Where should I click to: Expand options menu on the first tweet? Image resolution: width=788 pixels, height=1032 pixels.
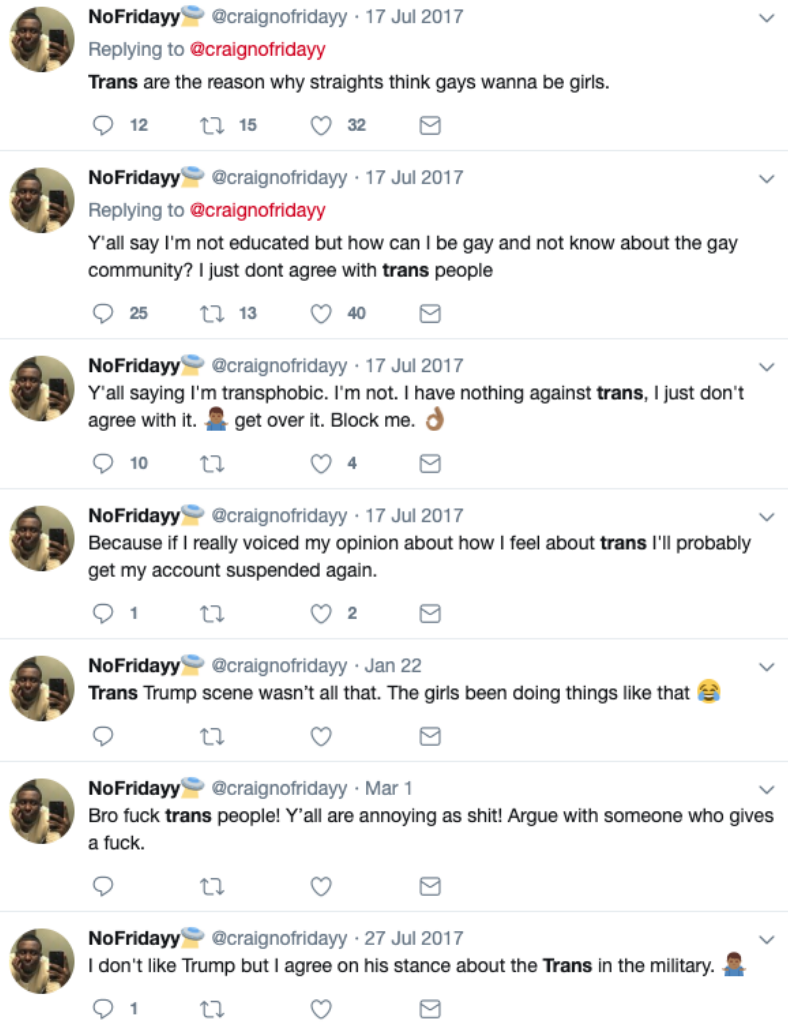click(x=767, y=18)
